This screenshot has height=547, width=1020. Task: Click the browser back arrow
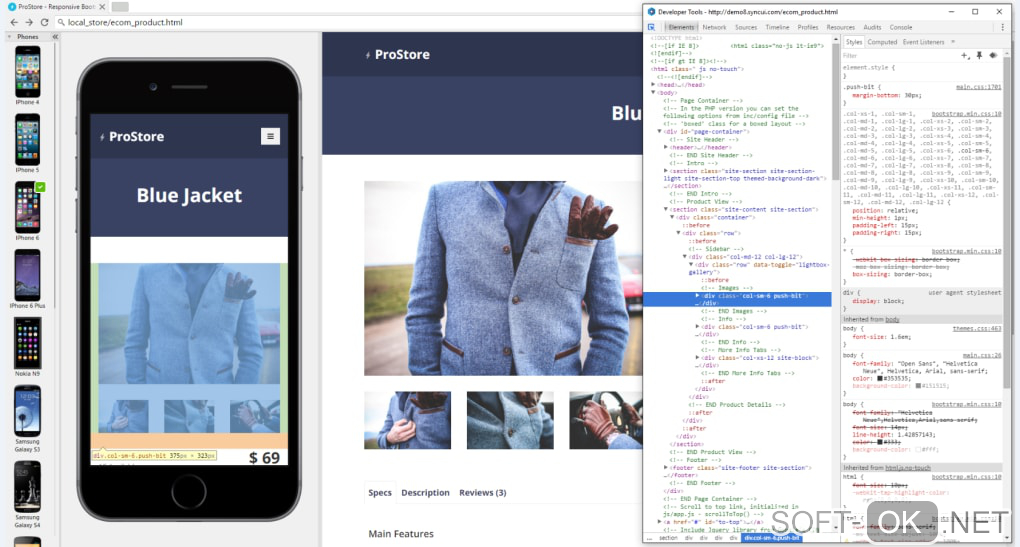tap(14, 22)
